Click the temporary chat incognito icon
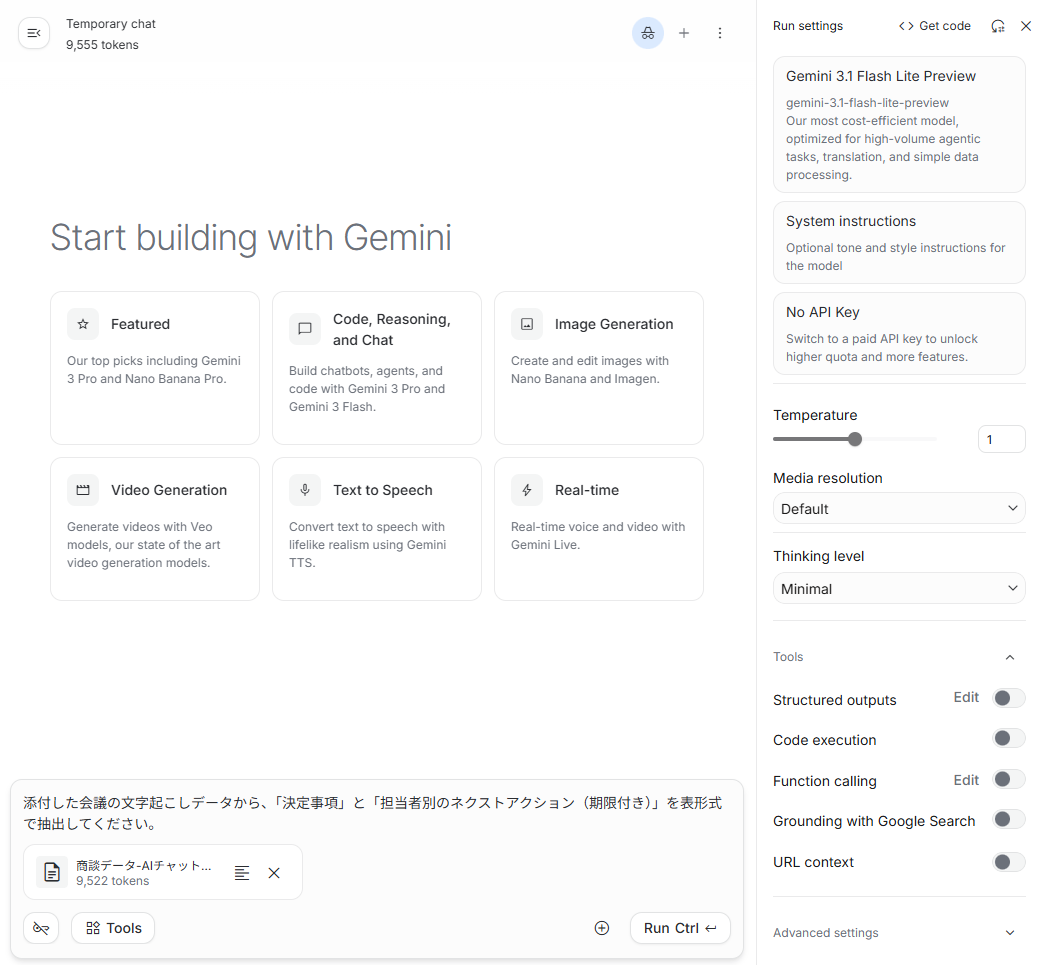Viewport: 1041px width, 965px height. tap(647, 33)
